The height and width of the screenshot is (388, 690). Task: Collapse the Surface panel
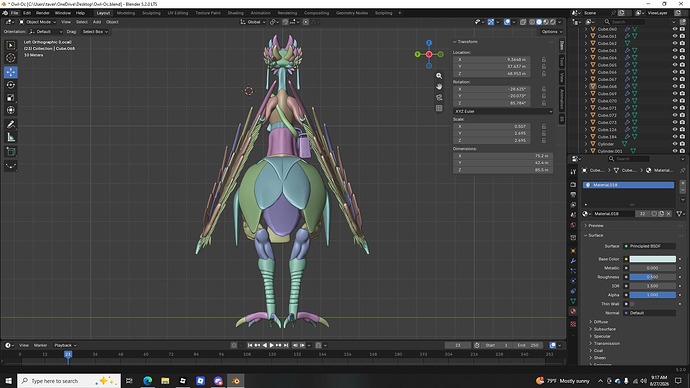coord(595,235)
